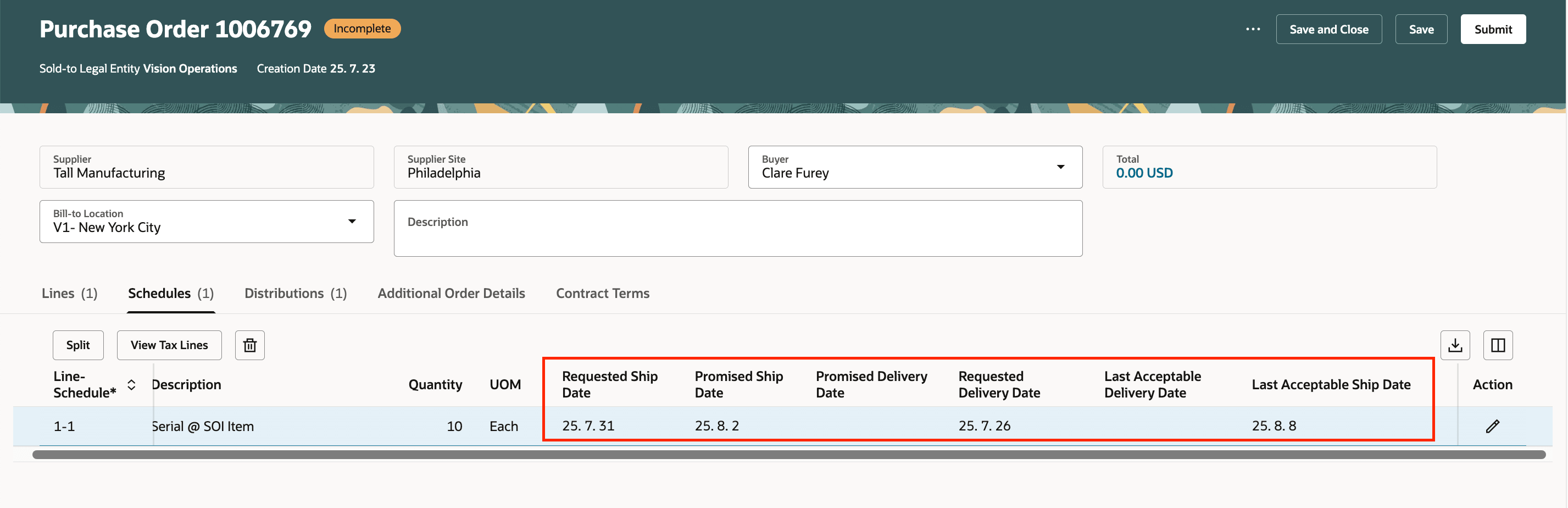Click the UOM column header
This screenshot has height=508, width=1568.
click(x=505, y=384)
